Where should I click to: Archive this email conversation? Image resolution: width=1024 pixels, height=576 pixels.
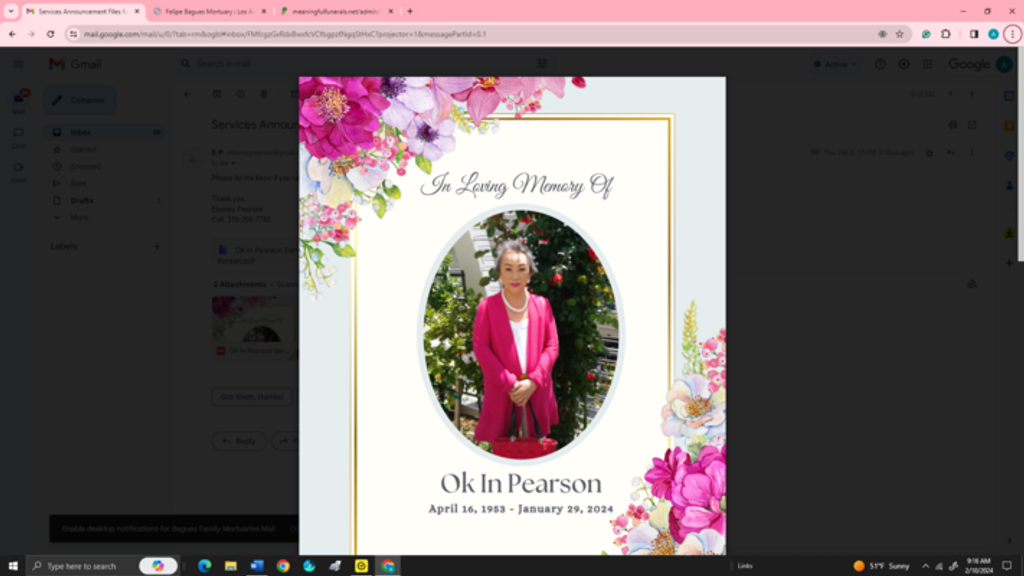(217, 94)
